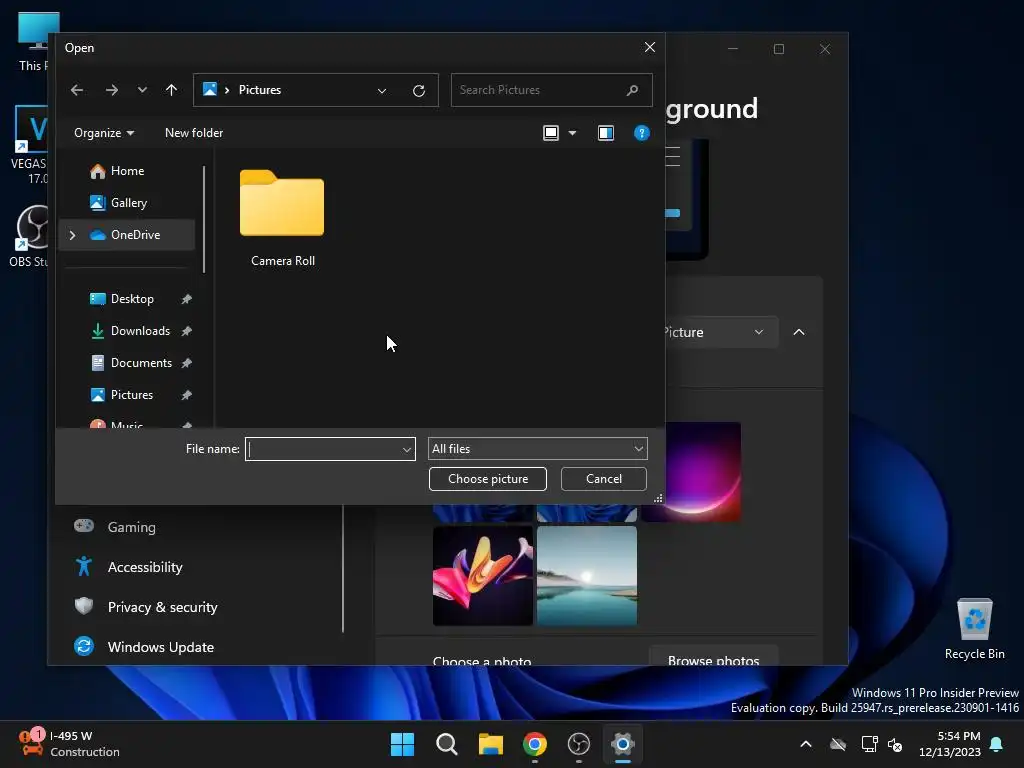Image resolution: width=1024 pixels, height=768 pixels.
Task: Collapse the background section chevron in Settings
Action: [799, 332]
